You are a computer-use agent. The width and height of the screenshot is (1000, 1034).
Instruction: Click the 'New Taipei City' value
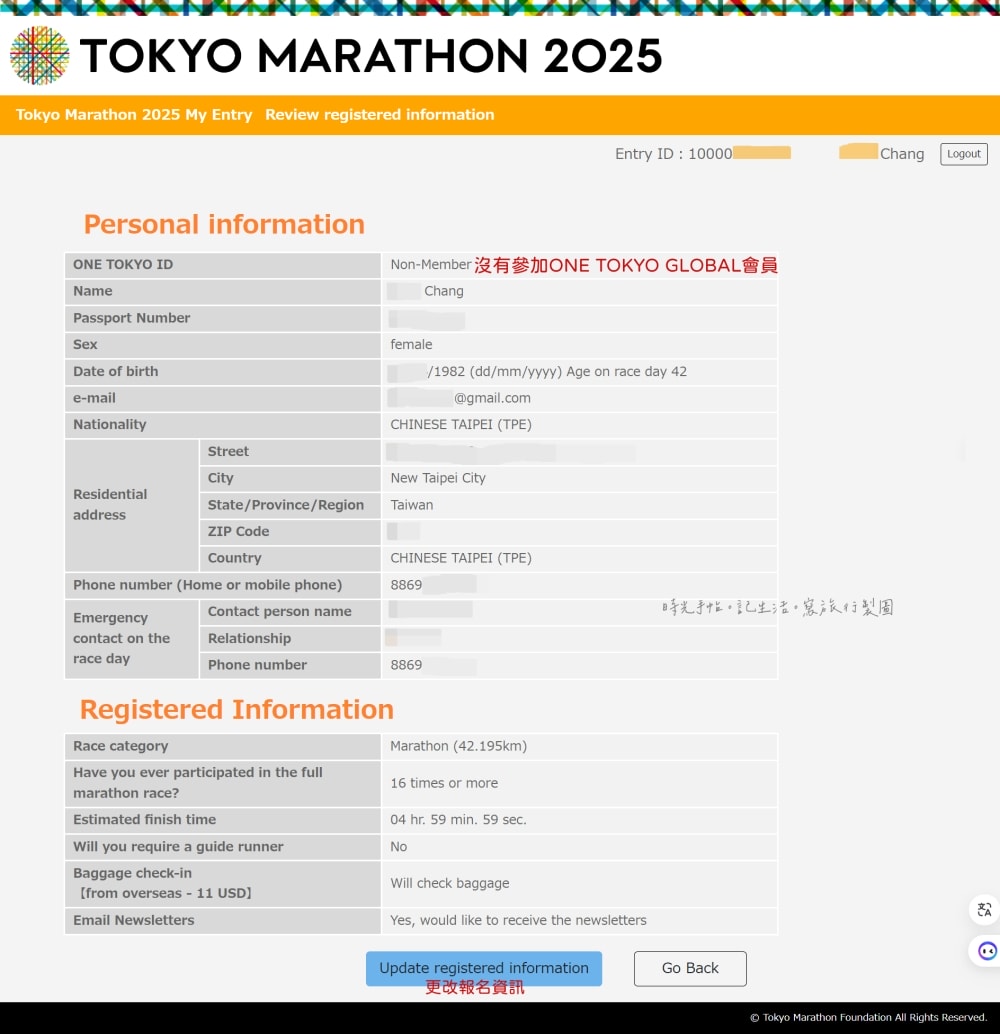(x=437, y=478)
